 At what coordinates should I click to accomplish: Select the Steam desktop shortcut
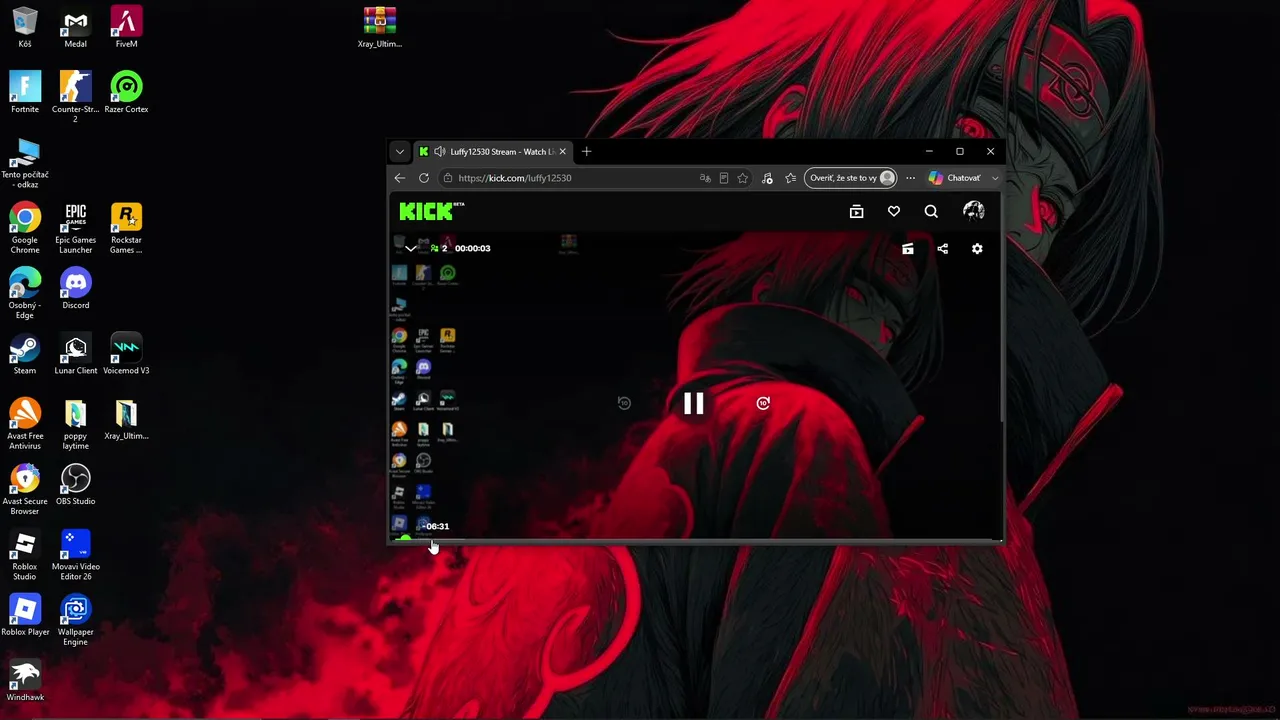coord(25,354)
